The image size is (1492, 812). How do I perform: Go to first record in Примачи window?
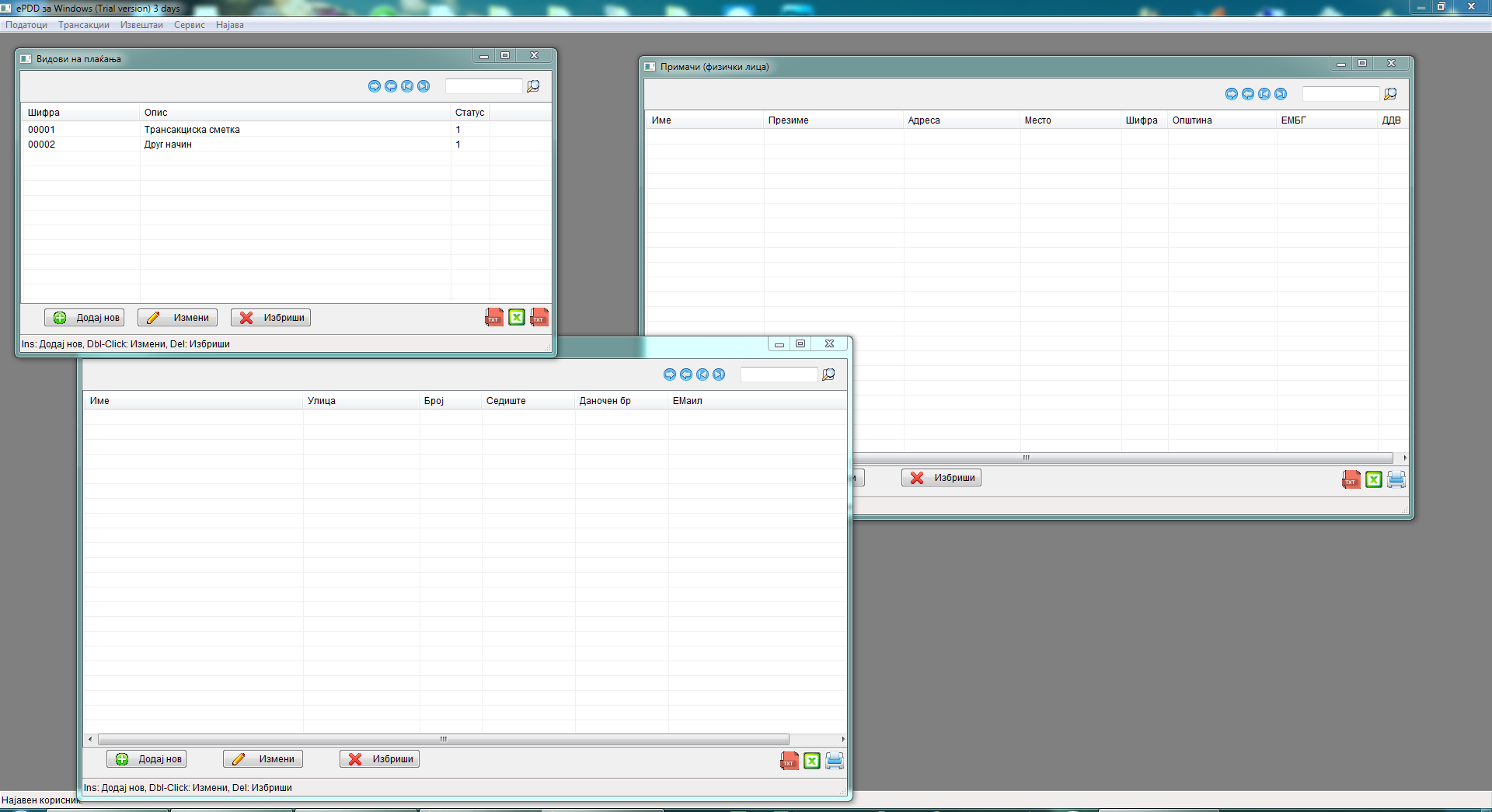(x=1264, y=94)
